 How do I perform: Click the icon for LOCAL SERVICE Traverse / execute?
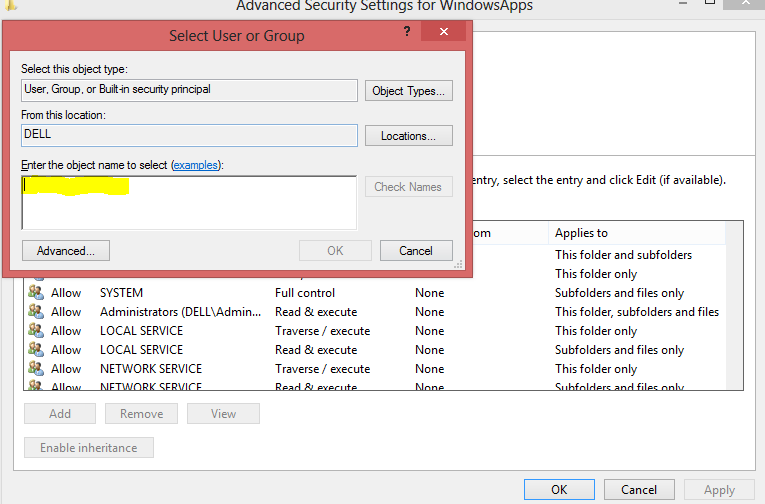pos(36,331)
